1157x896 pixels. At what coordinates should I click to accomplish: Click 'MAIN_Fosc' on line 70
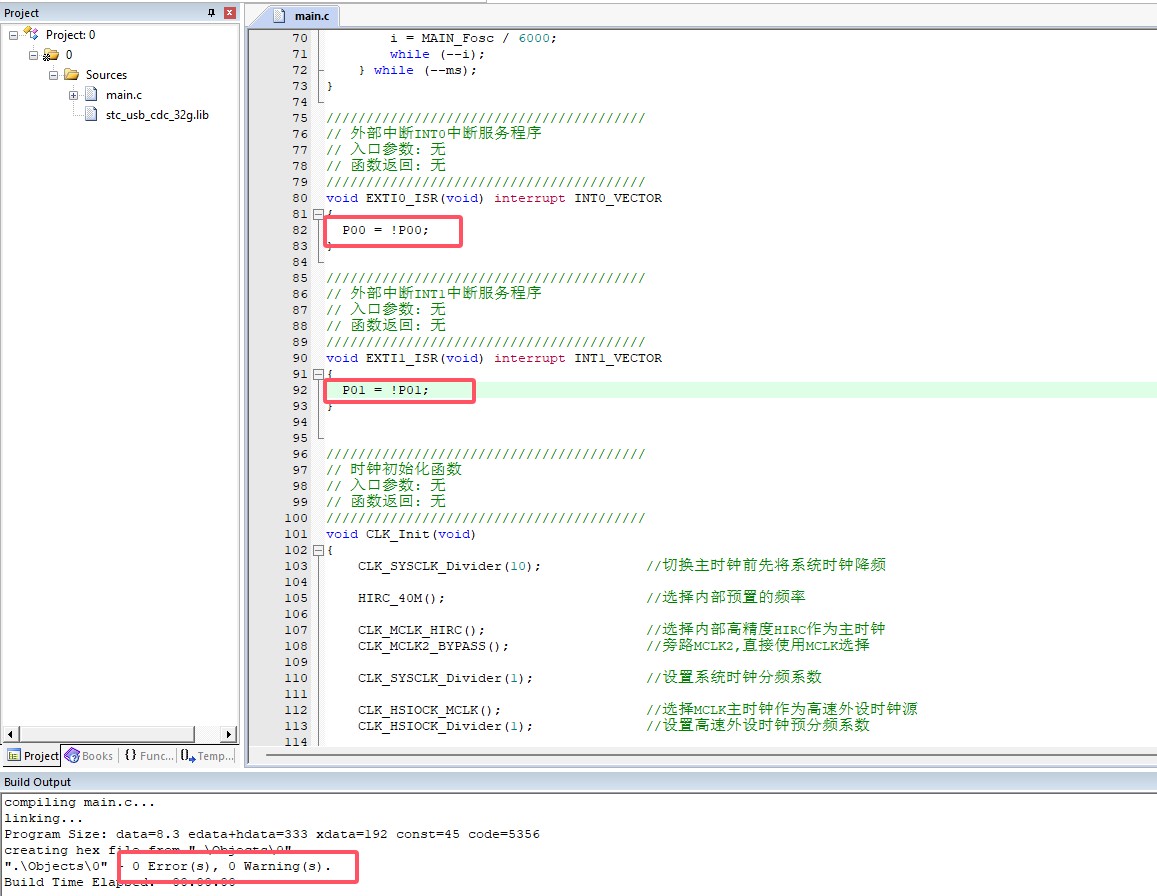click(457, 38)
